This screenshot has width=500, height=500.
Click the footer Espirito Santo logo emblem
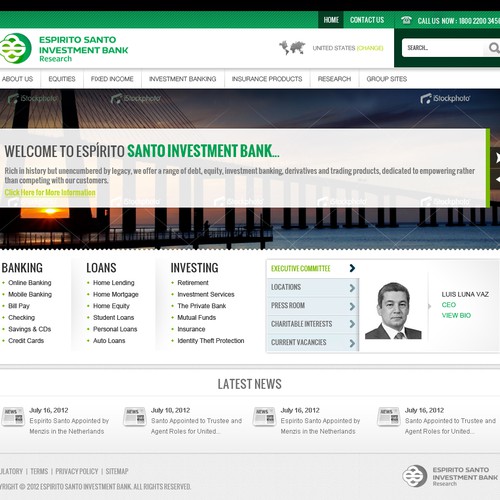pyautogui.click(x=414, y=476)
